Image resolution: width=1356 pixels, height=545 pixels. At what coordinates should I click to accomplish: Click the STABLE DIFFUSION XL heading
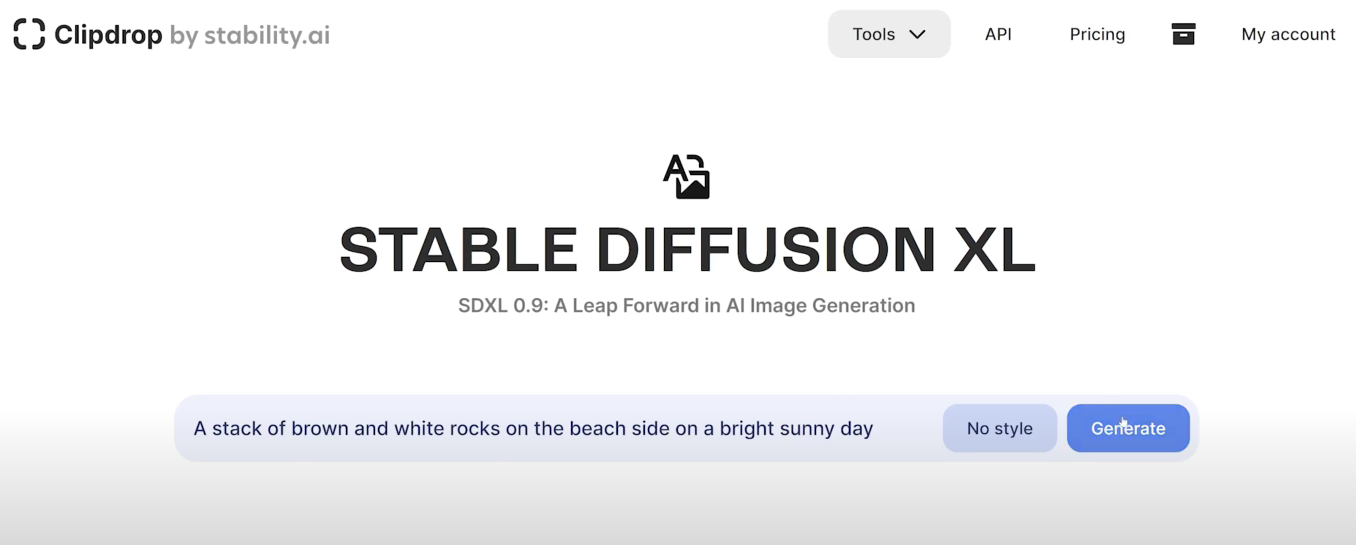click(x=687, y=250)
